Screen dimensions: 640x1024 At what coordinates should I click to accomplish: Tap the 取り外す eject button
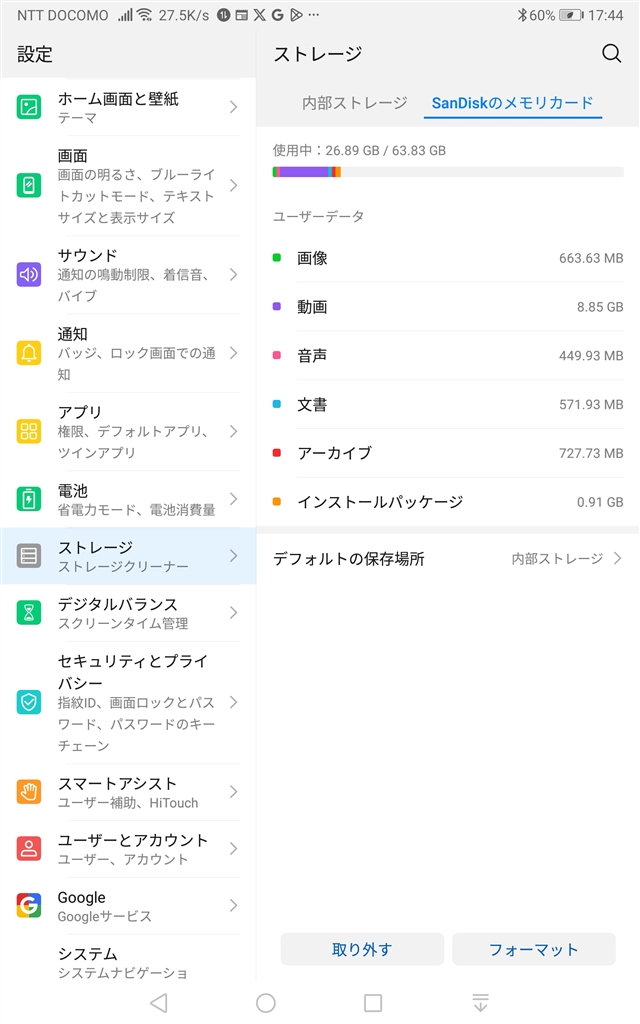click(x=362, y=949)
